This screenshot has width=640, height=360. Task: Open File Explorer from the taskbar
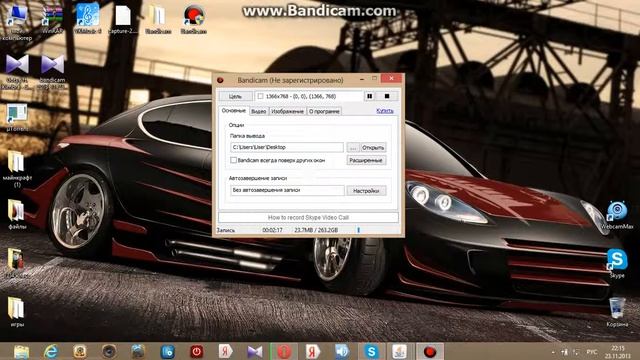point(21,351)
